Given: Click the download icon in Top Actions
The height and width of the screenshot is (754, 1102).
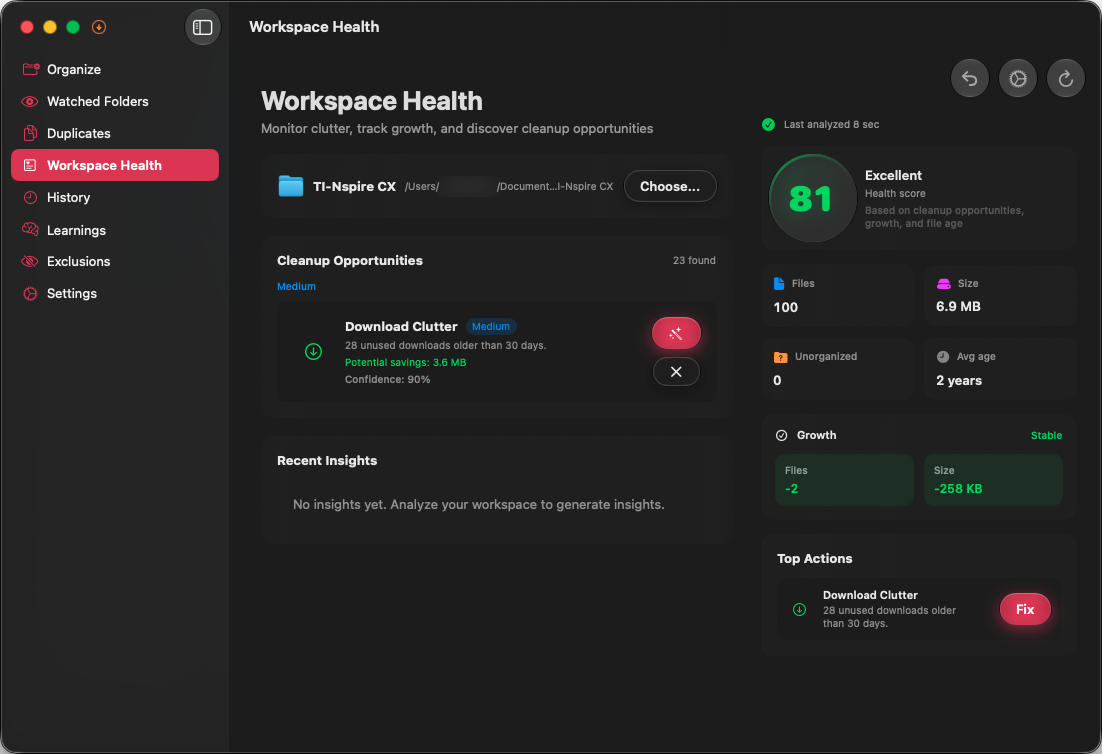Looking at the screenshot, I should (x=799, y=609).
